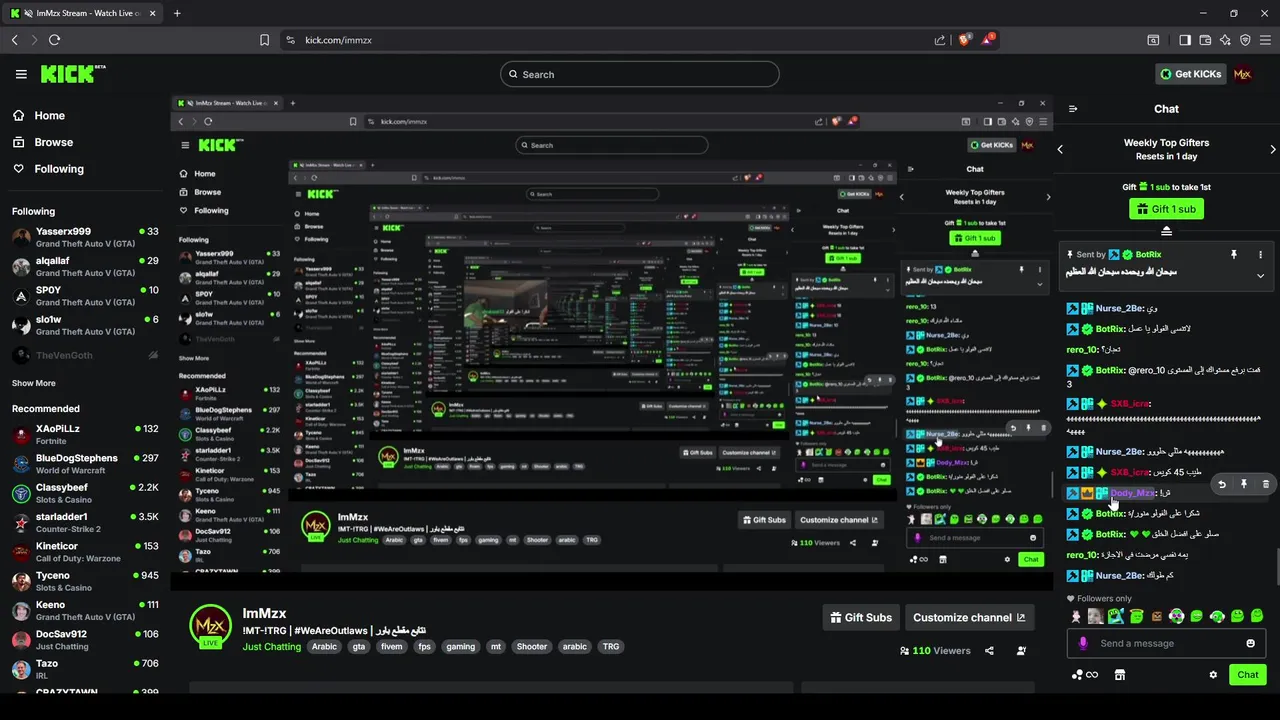The height and width of the screenshot is (720, 1280).
Task: Open Brave Leo AI assistant
Action: [1225, 40]
